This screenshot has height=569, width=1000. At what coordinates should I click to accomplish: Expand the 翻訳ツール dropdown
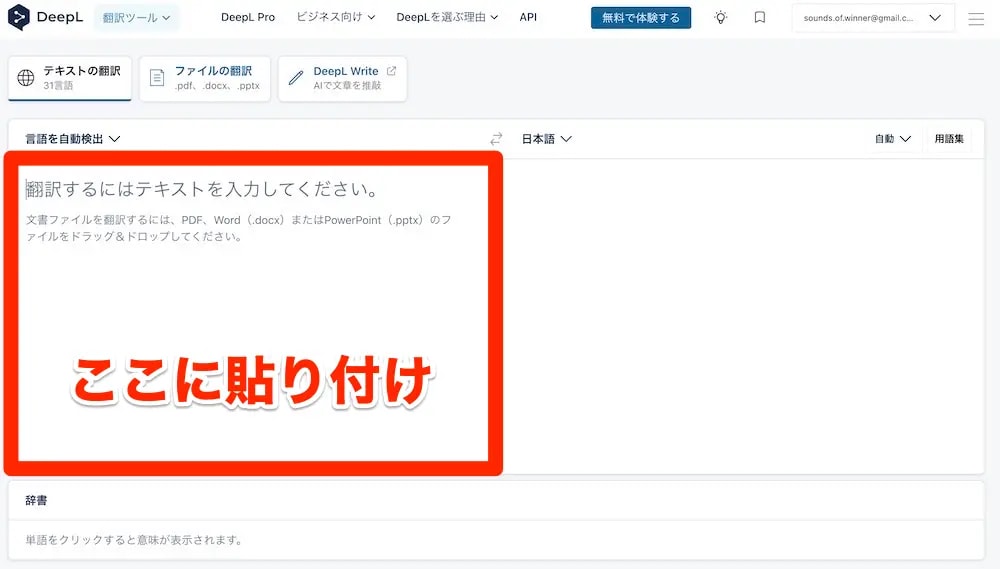pyautogui.click(x=136, y=17)
